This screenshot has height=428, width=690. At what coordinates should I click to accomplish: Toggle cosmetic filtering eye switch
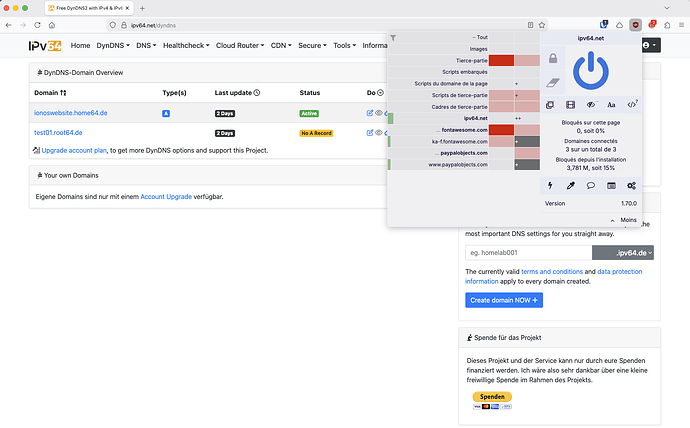point(591,105)
